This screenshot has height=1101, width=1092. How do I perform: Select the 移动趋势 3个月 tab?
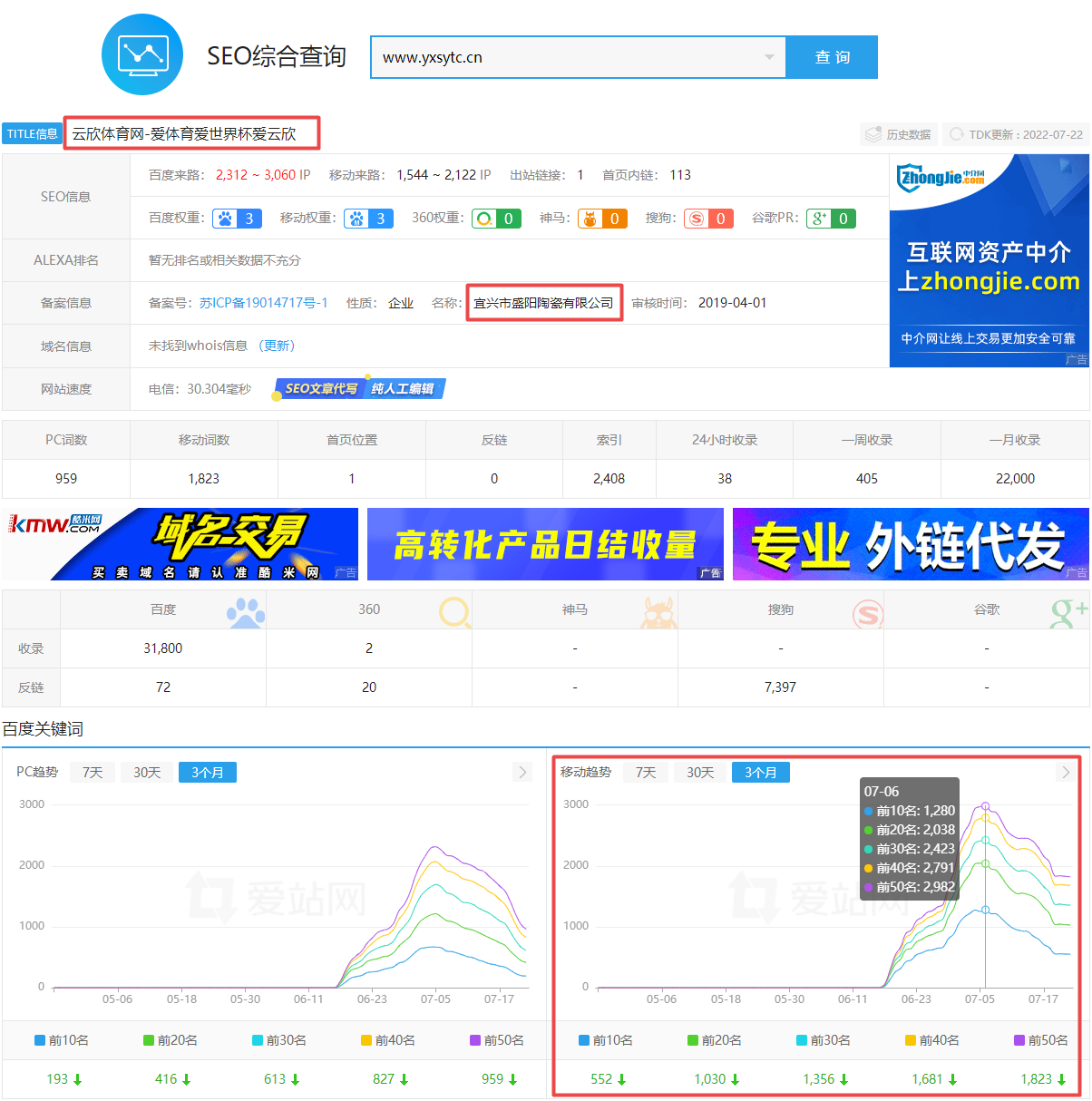[761, 773]
